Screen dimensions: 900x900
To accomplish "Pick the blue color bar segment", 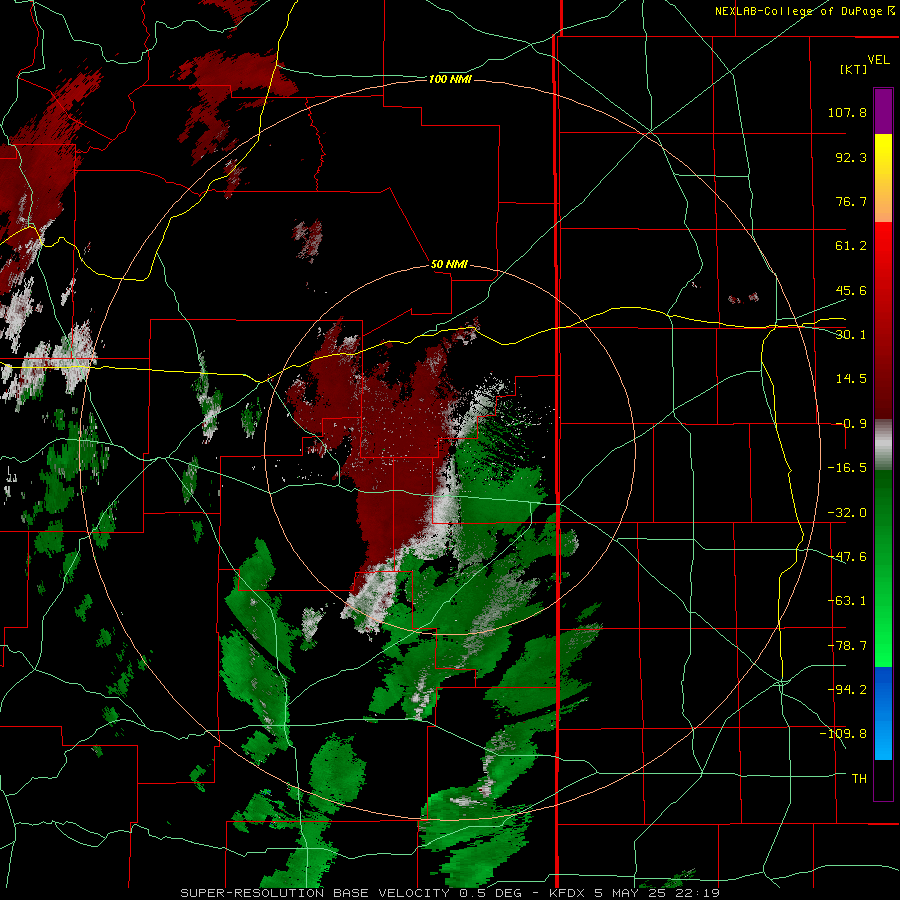I will (x=883, y=713).
